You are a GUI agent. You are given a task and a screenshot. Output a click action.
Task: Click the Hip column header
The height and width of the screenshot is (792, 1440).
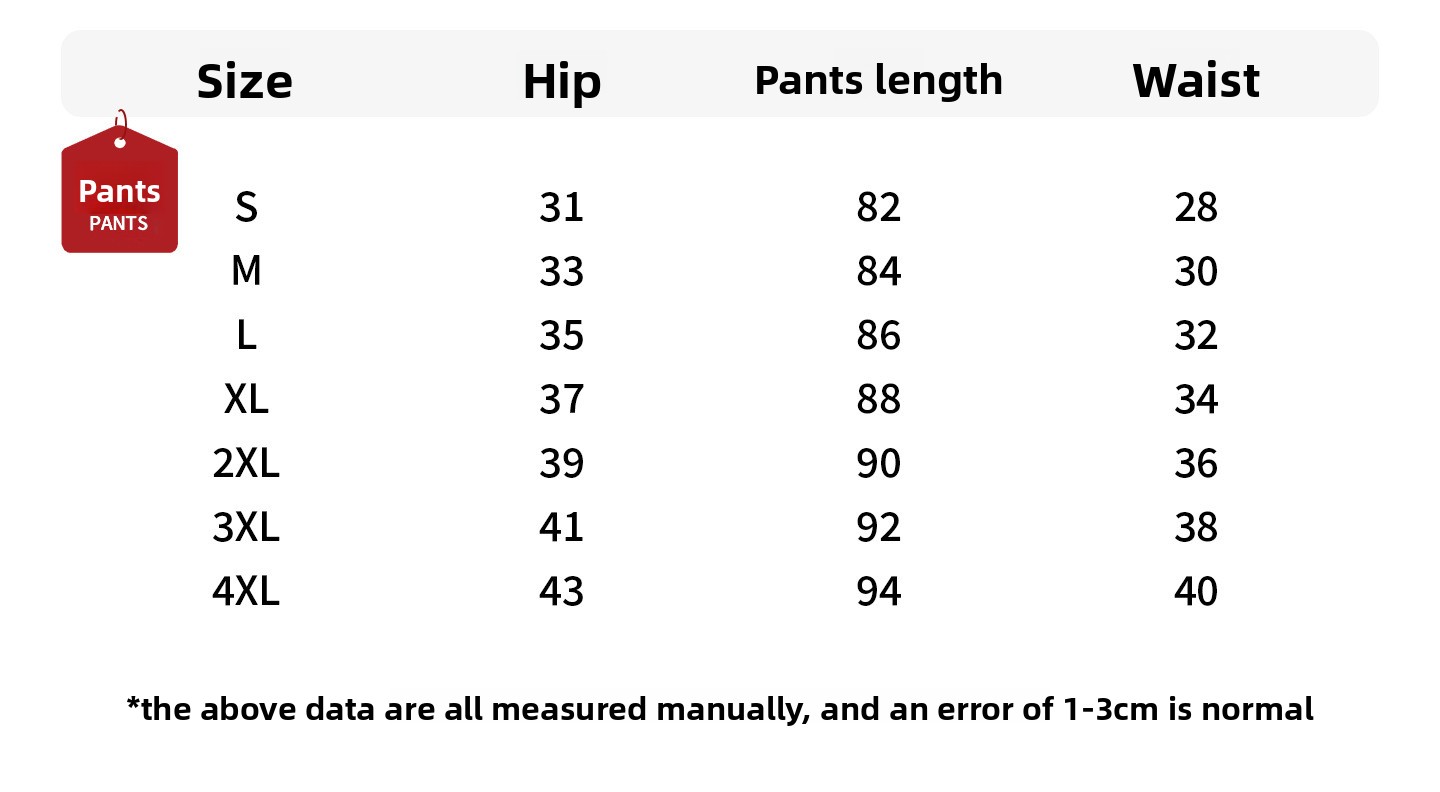(561, 81)
